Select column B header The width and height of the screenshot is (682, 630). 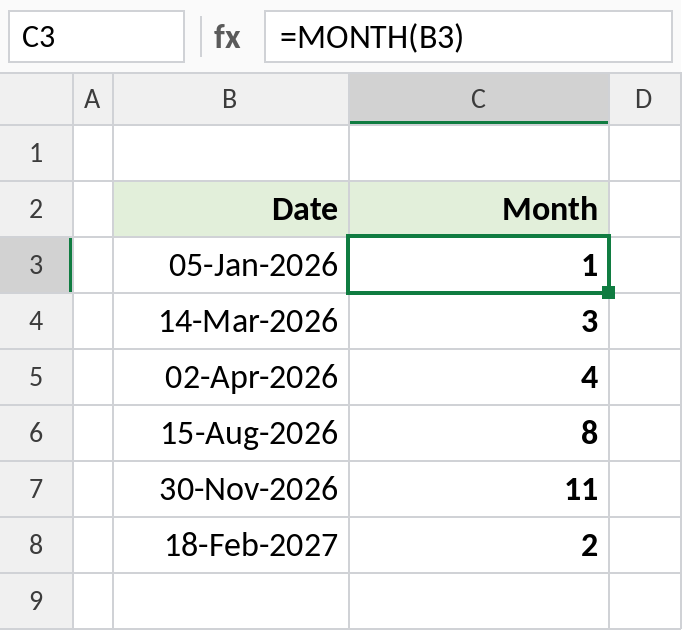[231, 99]
